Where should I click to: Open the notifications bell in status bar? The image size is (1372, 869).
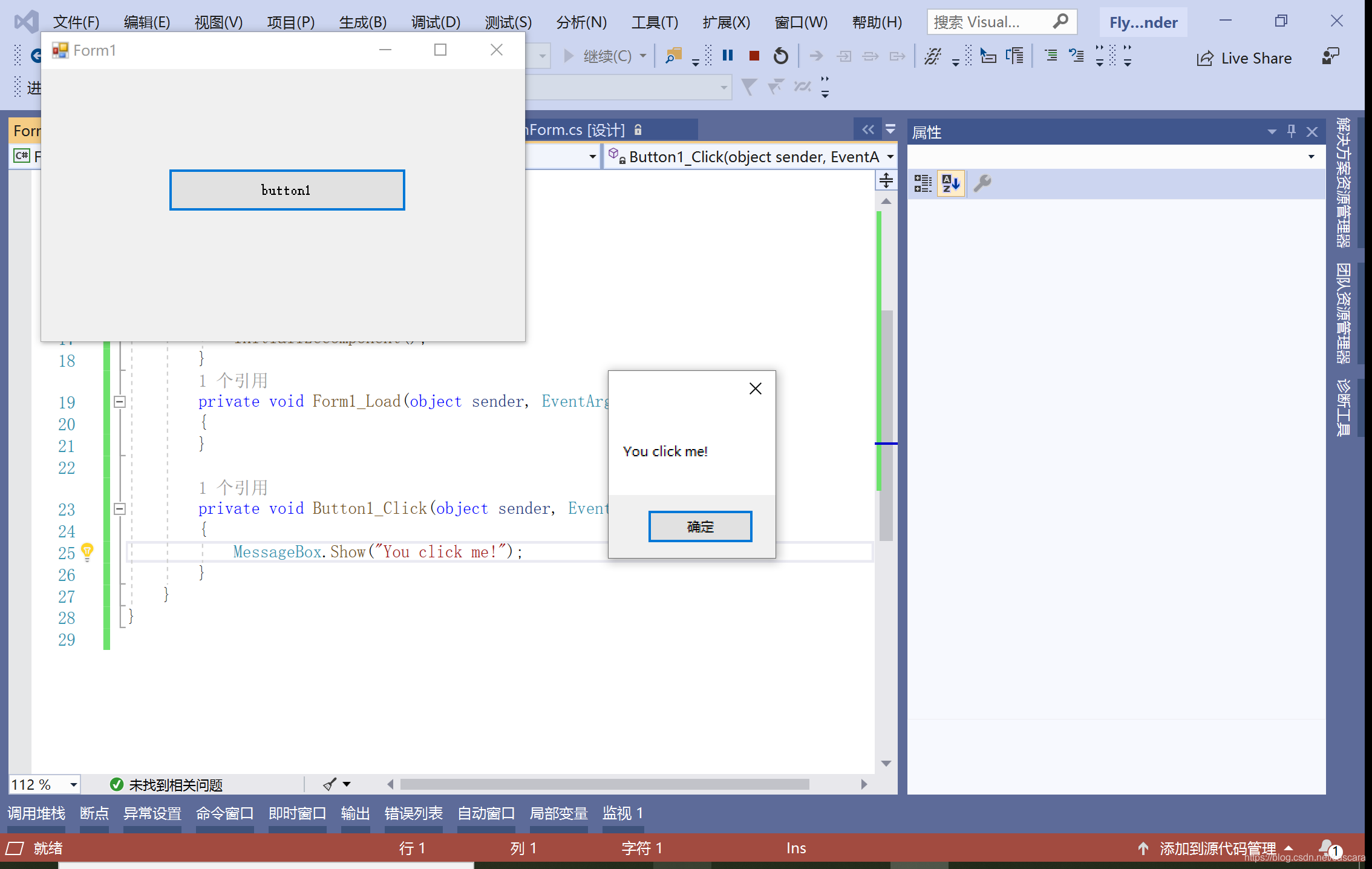1329,848
